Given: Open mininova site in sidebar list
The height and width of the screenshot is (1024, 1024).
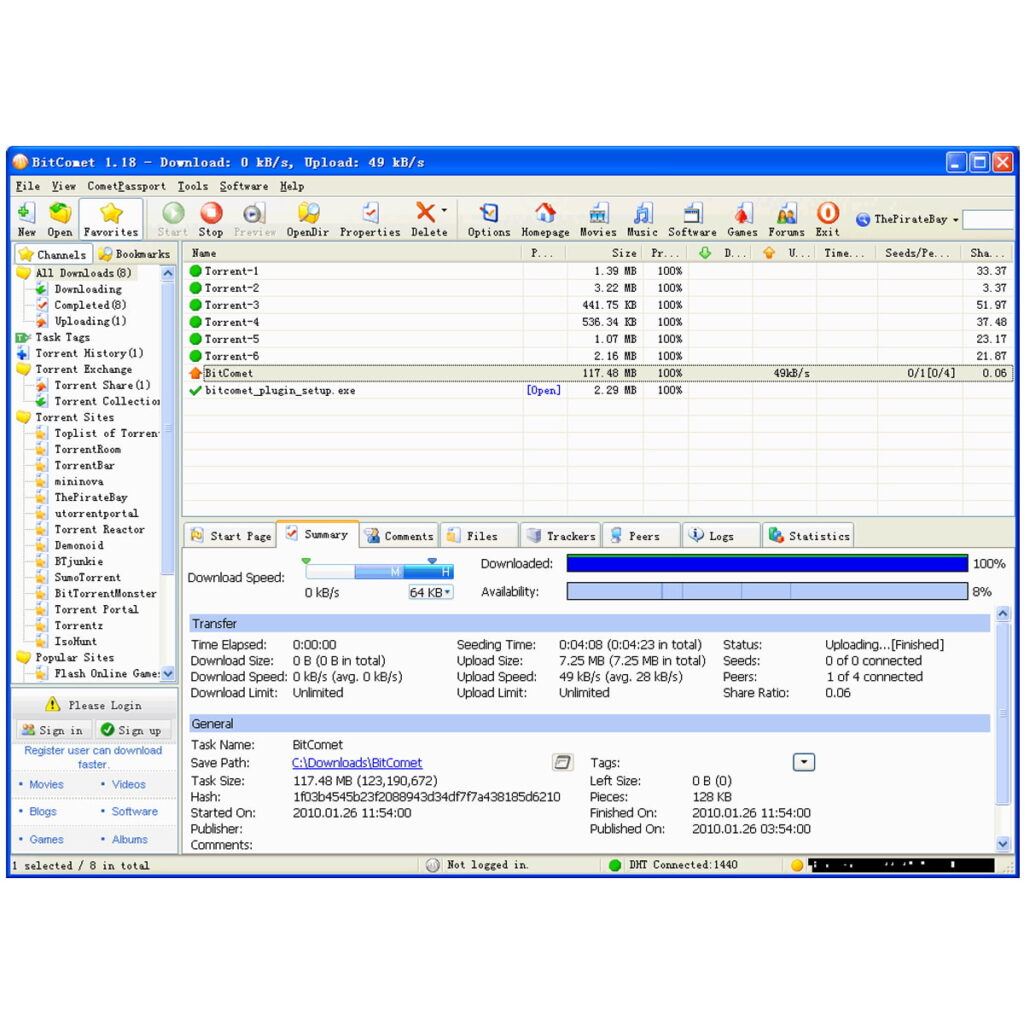Looking at the screenshot, I should point(78,481).
